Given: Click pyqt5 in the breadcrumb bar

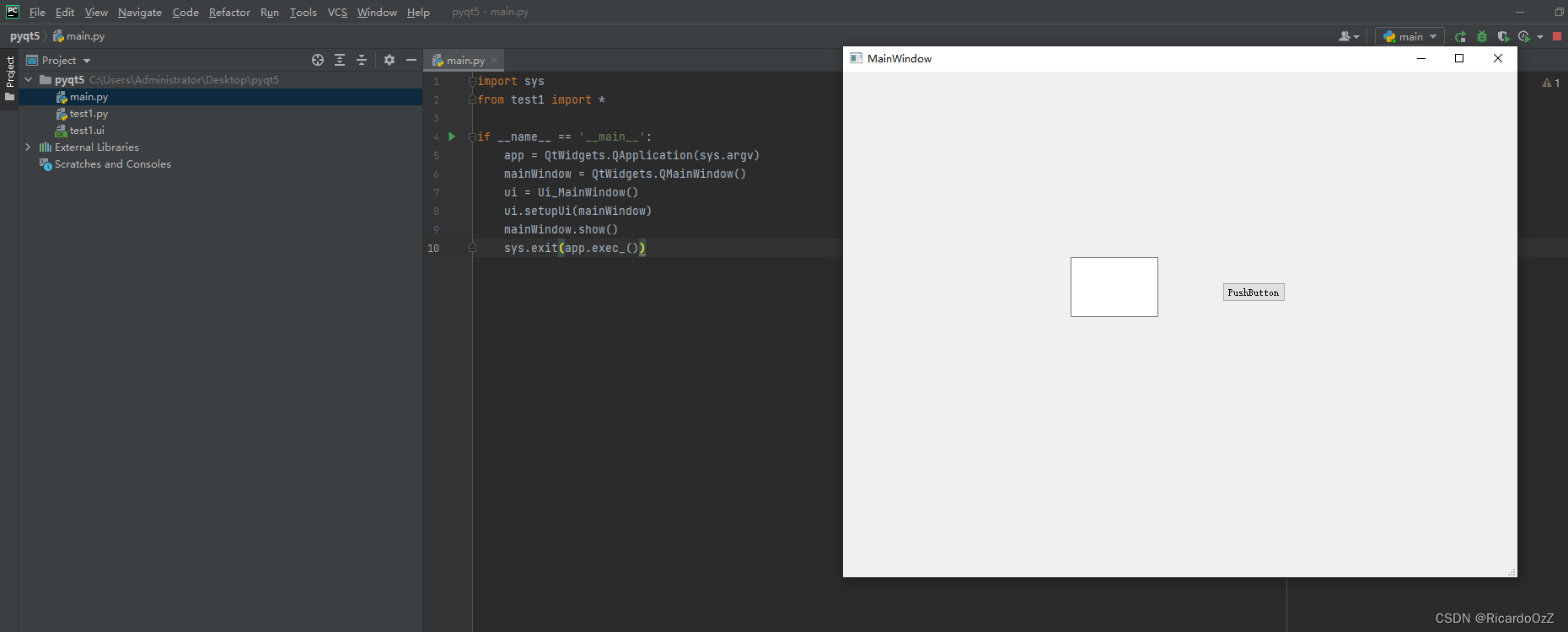Looking at the screenshot, I should tap(24, 36).
